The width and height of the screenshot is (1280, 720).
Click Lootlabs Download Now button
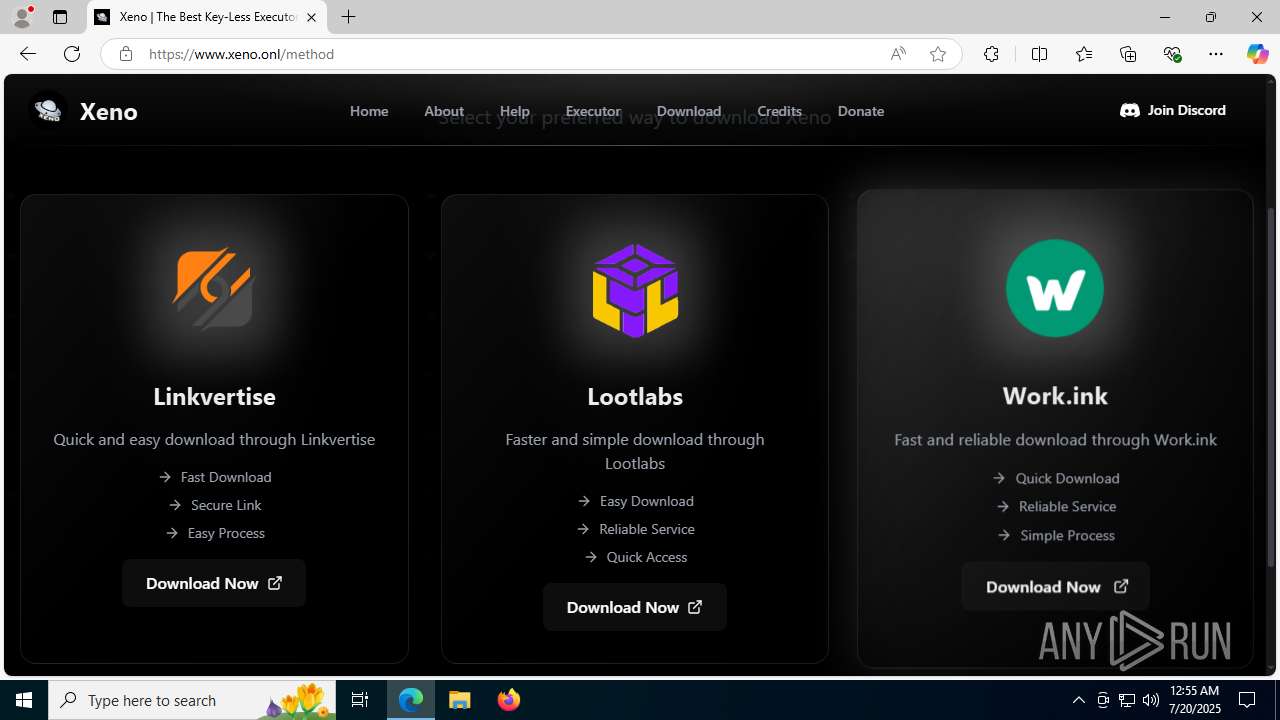click(x=635, y=607)
